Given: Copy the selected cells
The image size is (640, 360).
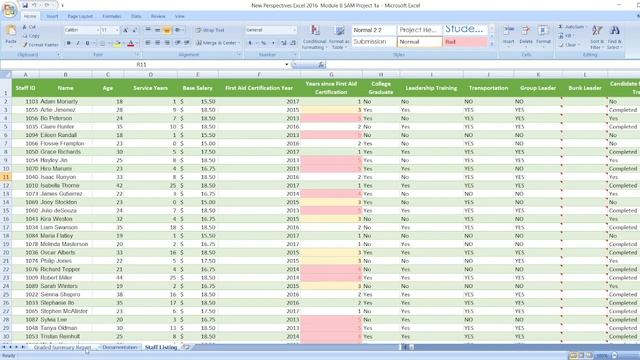Looking at the screenshot, I should (31, 36).
